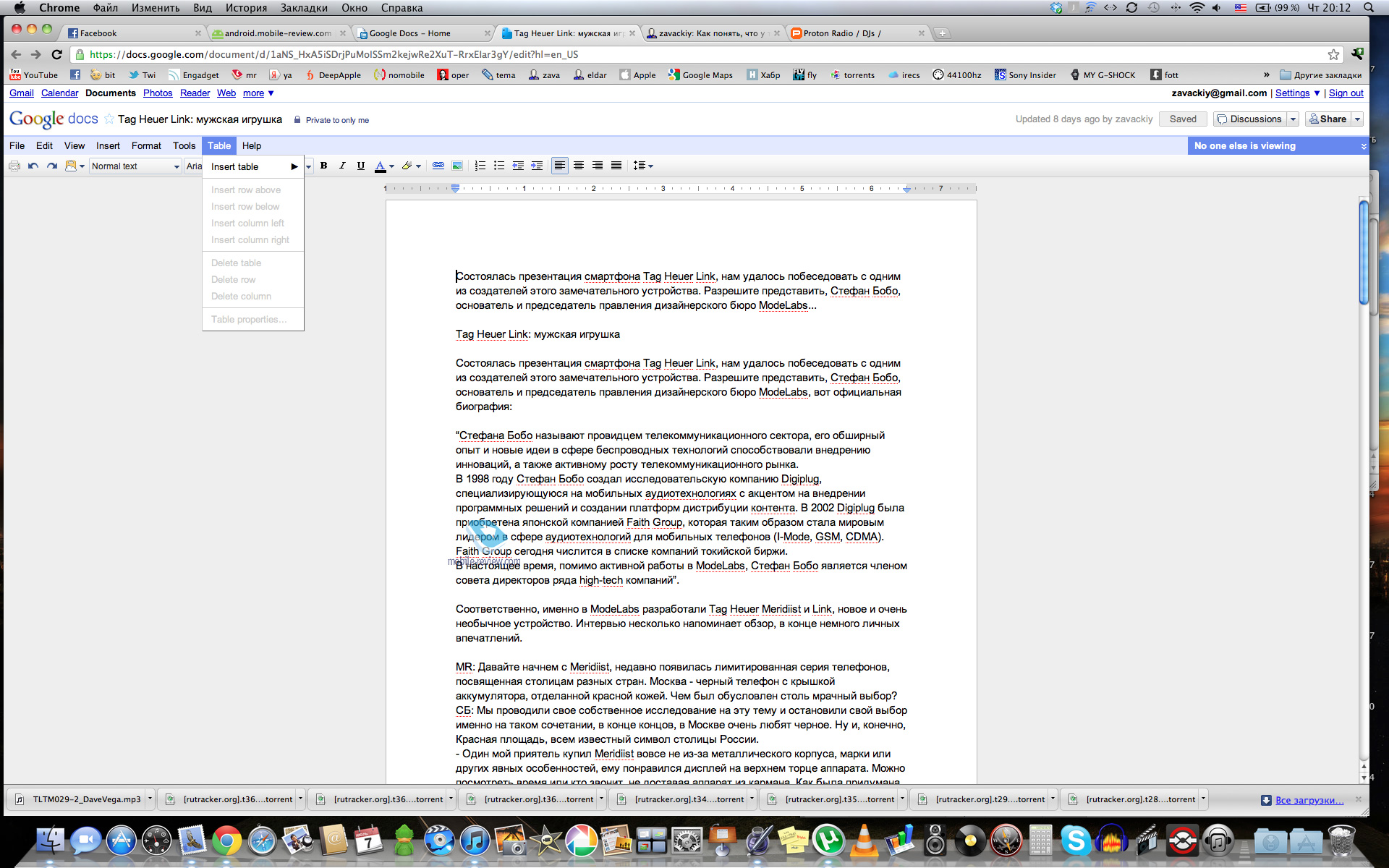
Task: Toggle italic formatting
Action: (343, 166)
